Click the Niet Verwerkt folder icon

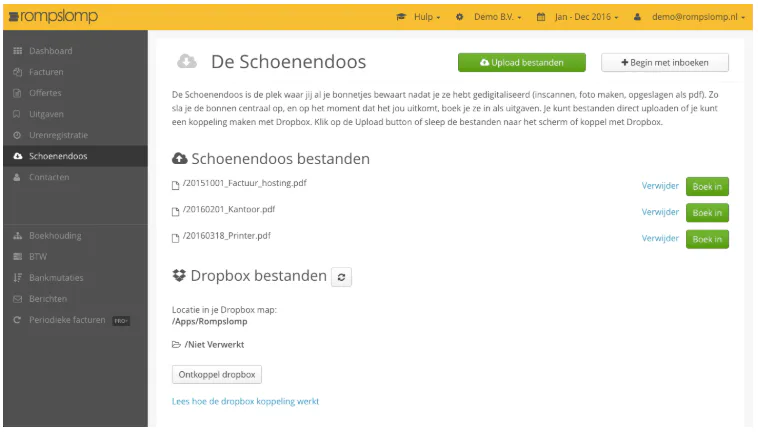pos(176,345)
